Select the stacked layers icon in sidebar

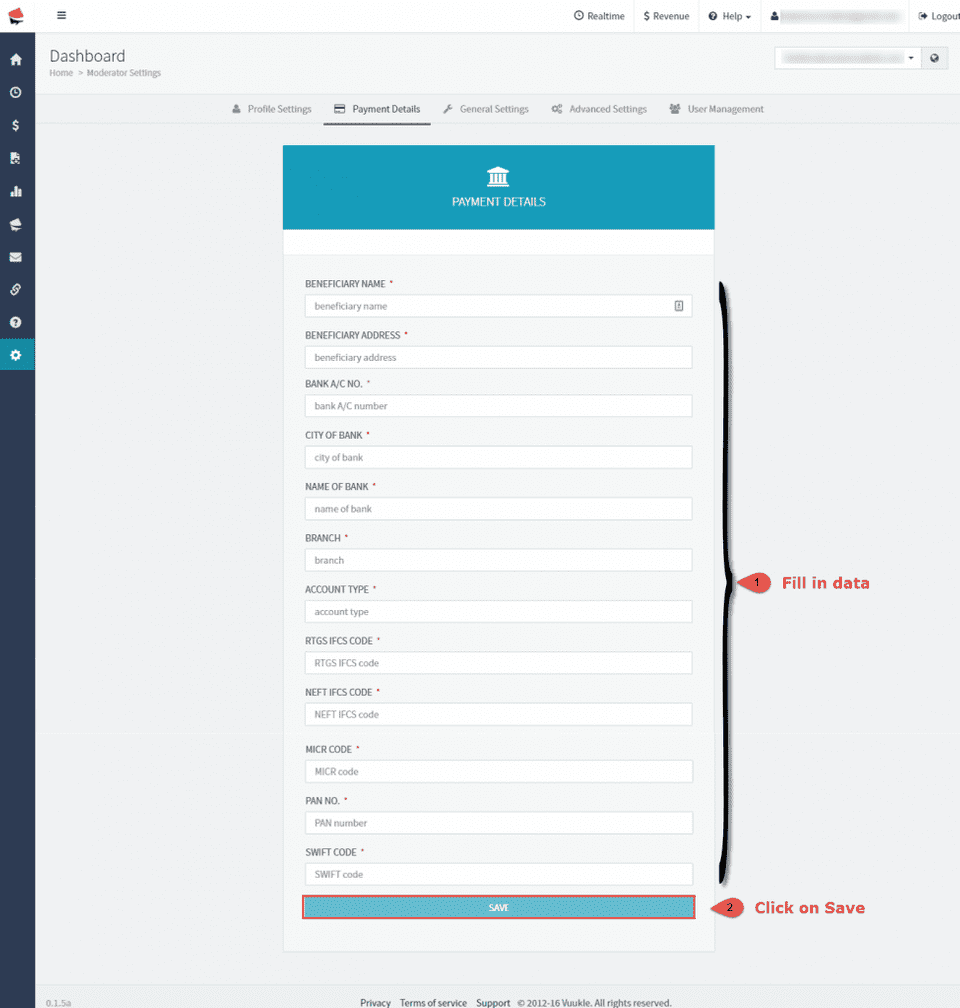point(17,224)
